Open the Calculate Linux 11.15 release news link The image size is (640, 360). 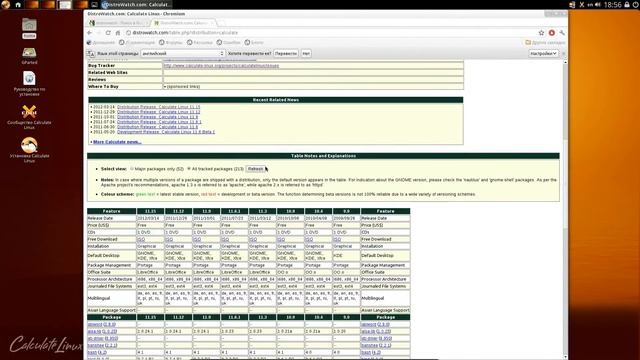click(x=158, y=107)
